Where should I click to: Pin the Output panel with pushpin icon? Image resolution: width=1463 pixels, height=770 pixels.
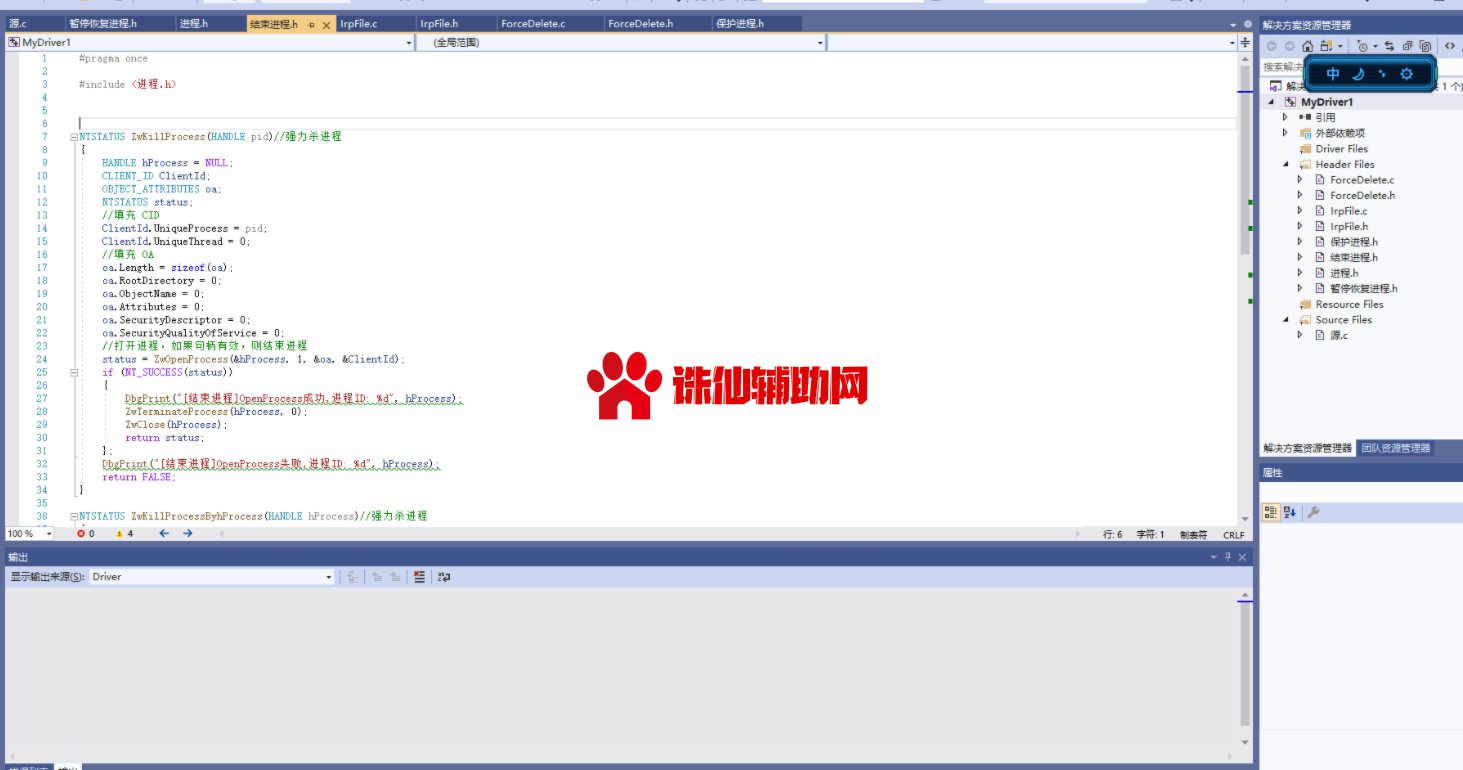[x=1228, y=557]
